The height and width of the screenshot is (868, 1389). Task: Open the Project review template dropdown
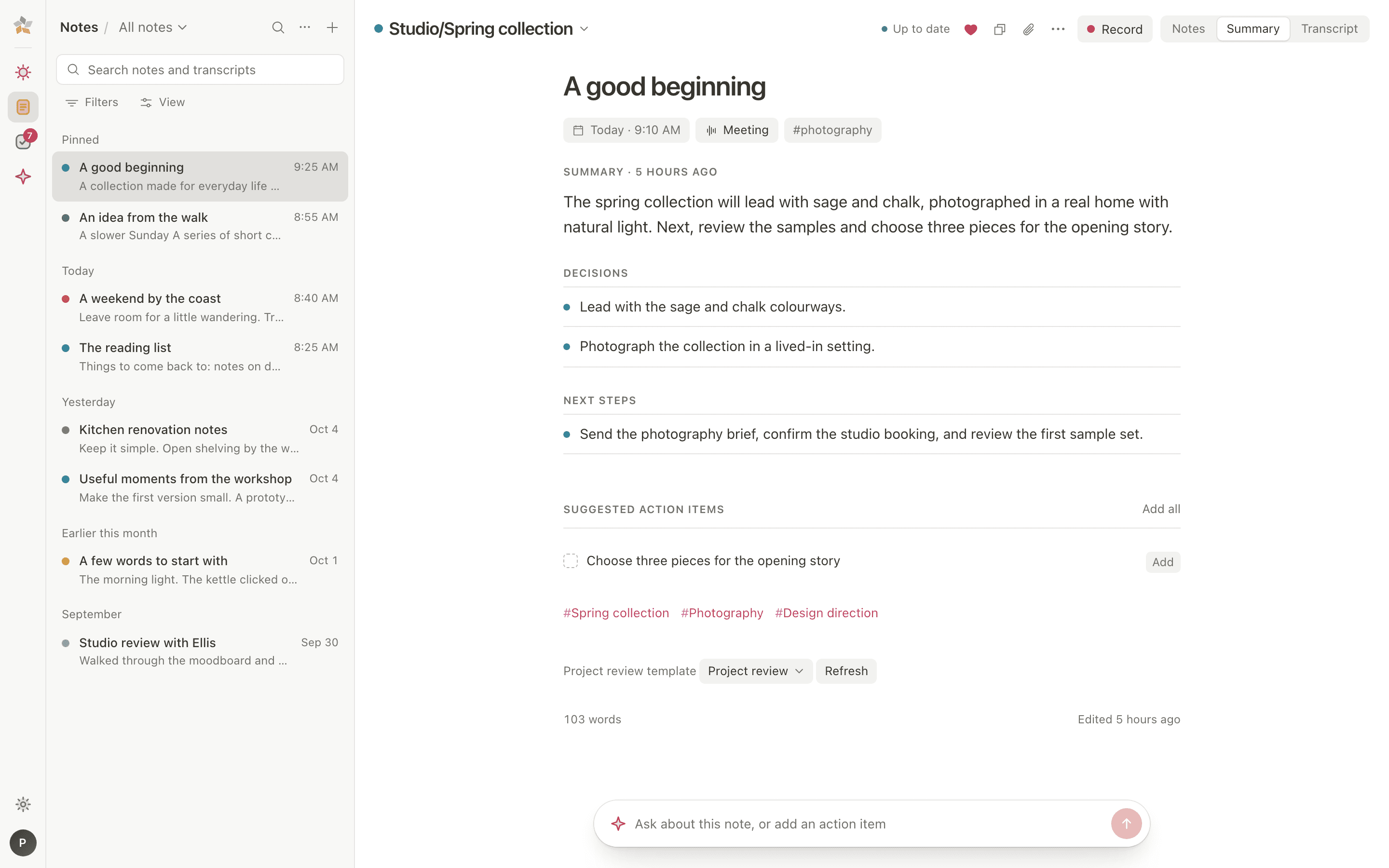(x=755, y=671)
